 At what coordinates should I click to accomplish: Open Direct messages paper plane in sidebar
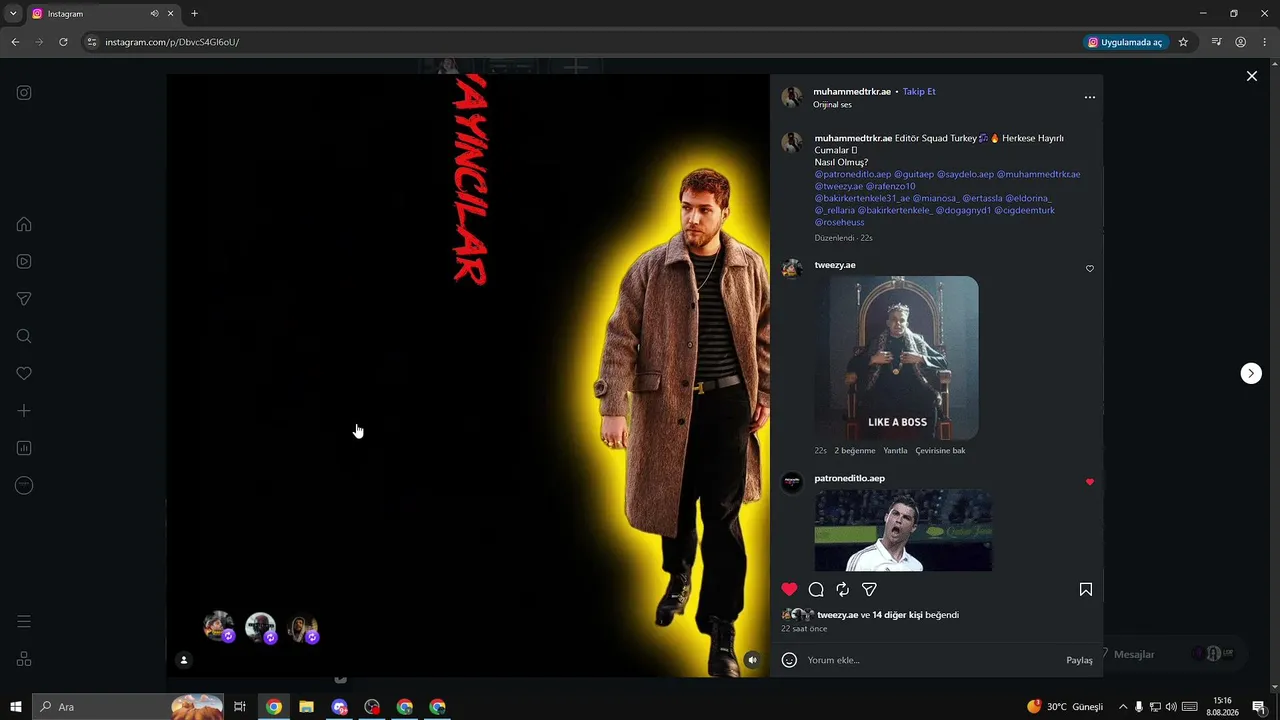pyautogui.click(x=24, y=299)
